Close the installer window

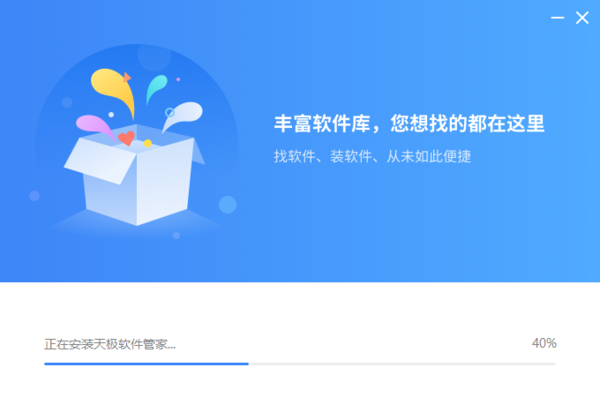pos(582,18)
